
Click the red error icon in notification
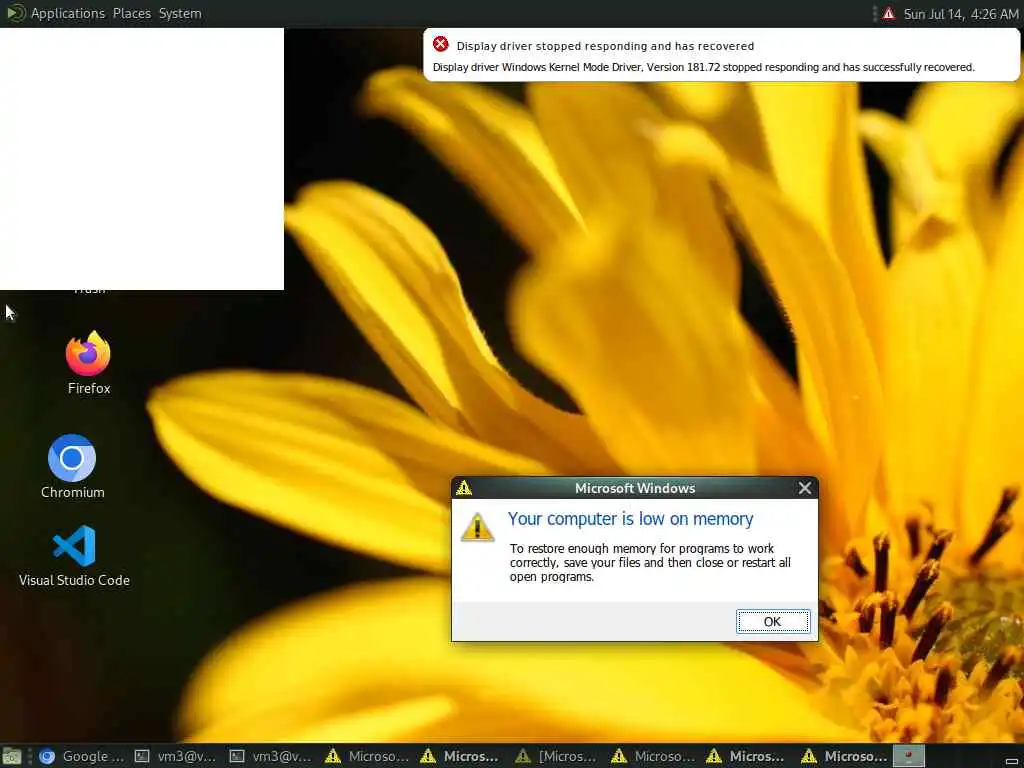(x=441, y=44)
